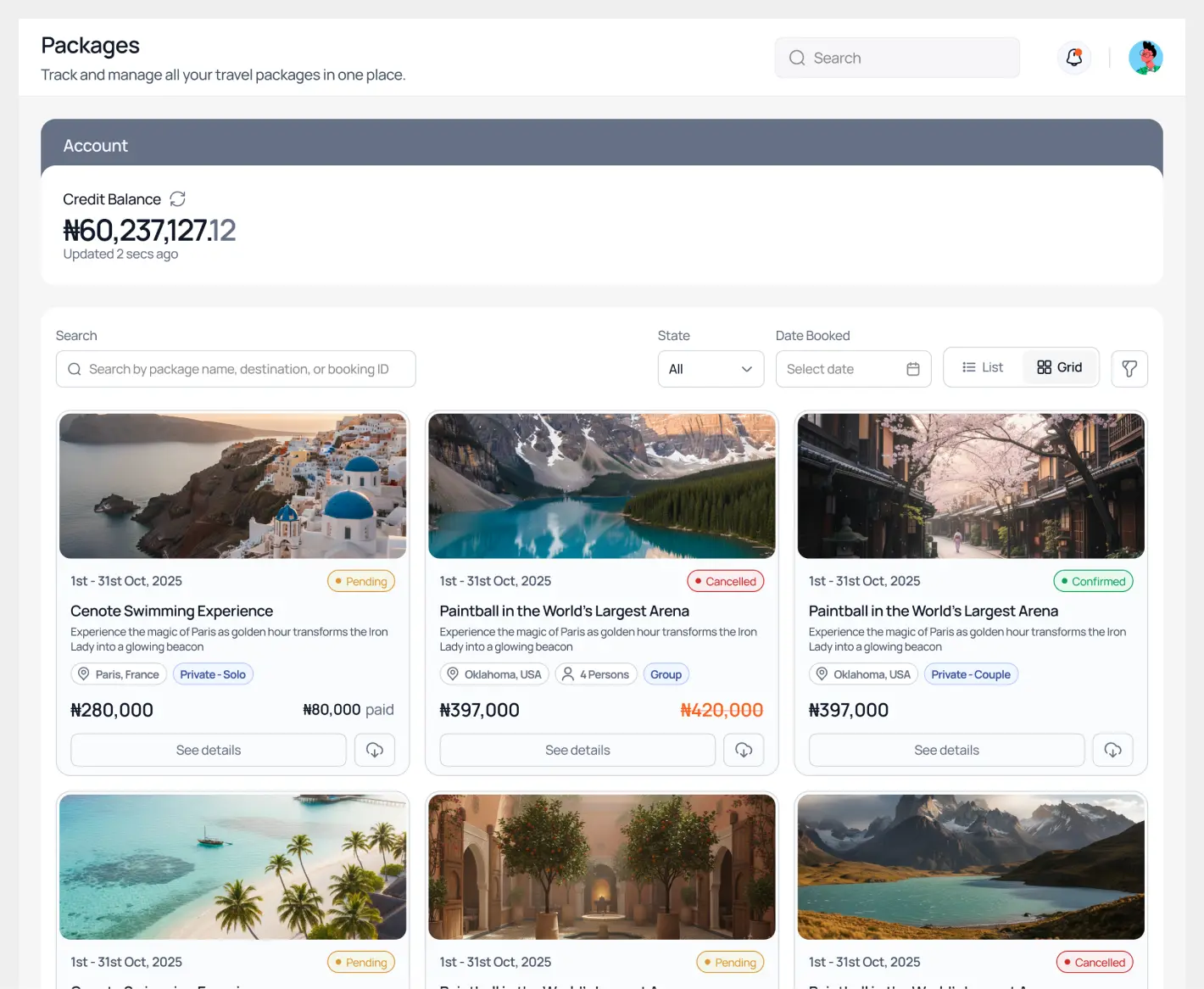Select the 4 Persons tag

596,674
